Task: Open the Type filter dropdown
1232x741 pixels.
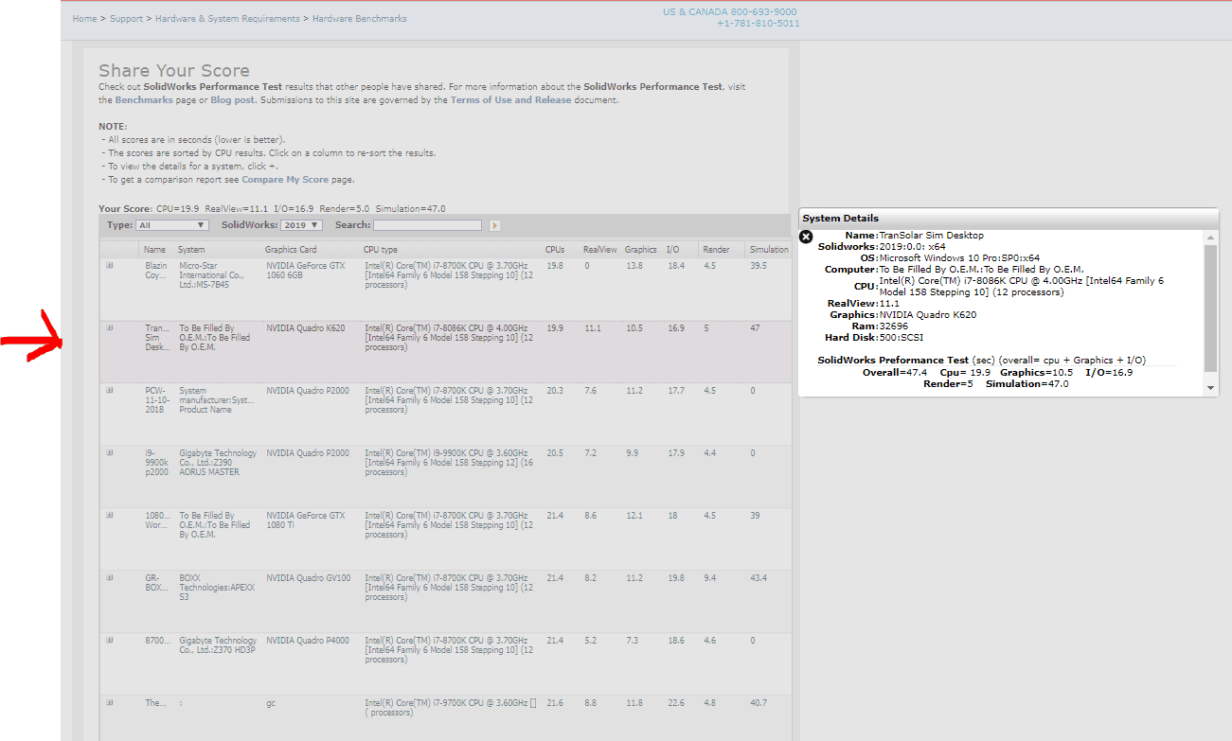Action: tap(171, 226)
